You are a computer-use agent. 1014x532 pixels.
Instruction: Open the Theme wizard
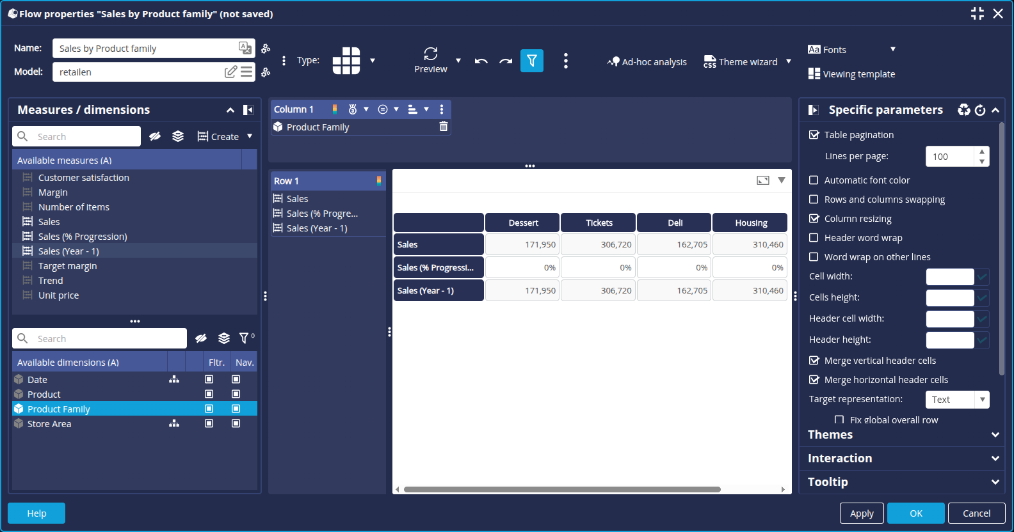coord(740,62)
